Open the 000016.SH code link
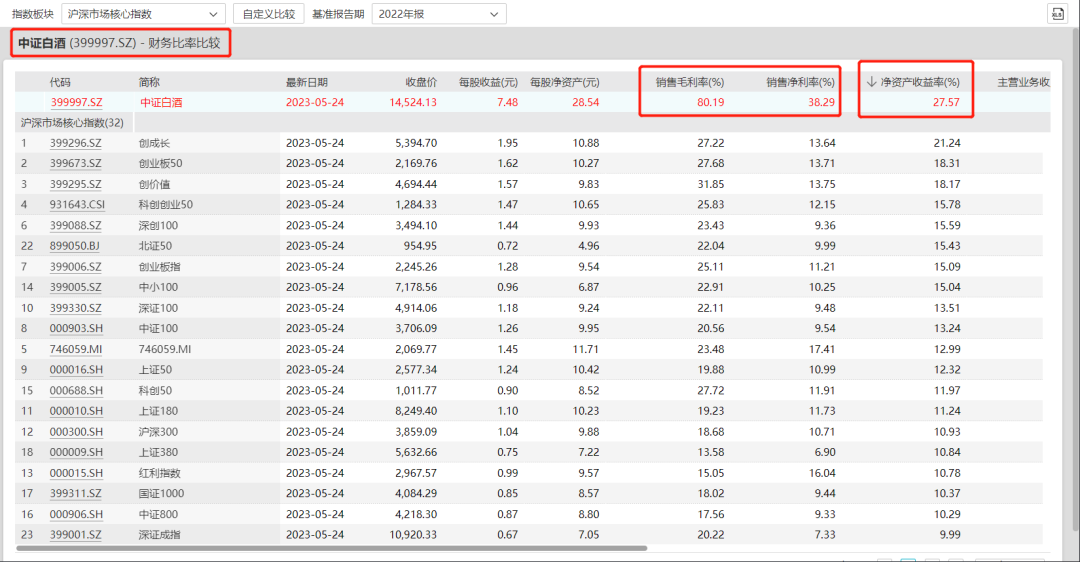 click(x=76, y=370)
